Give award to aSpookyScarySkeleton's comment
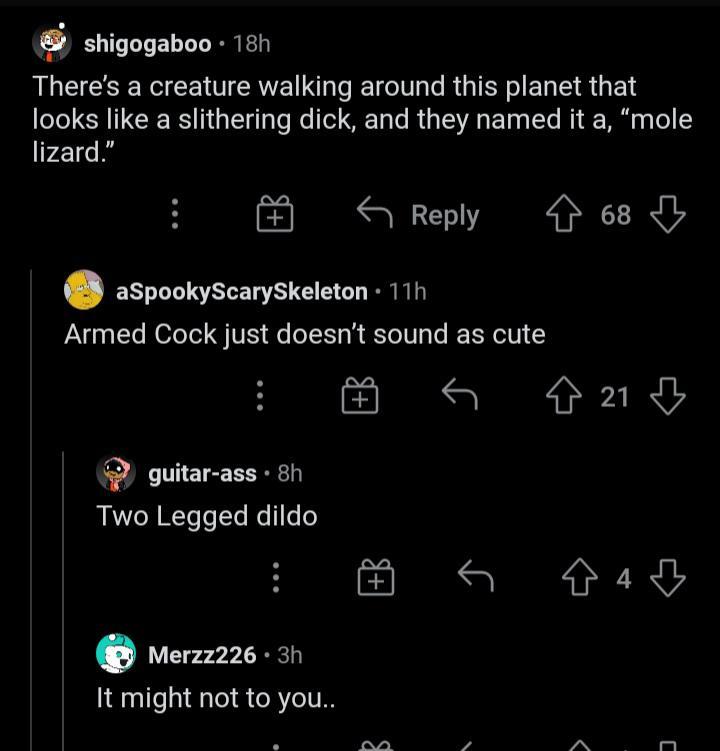 (360, 397)
